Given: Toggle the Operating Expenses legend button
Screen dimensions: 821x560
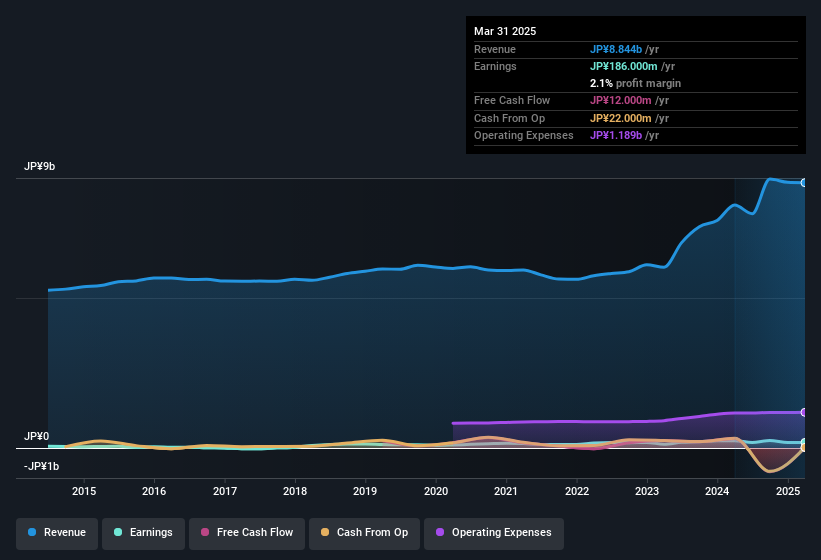Looking at the screenshot, I should coord(494,533).
